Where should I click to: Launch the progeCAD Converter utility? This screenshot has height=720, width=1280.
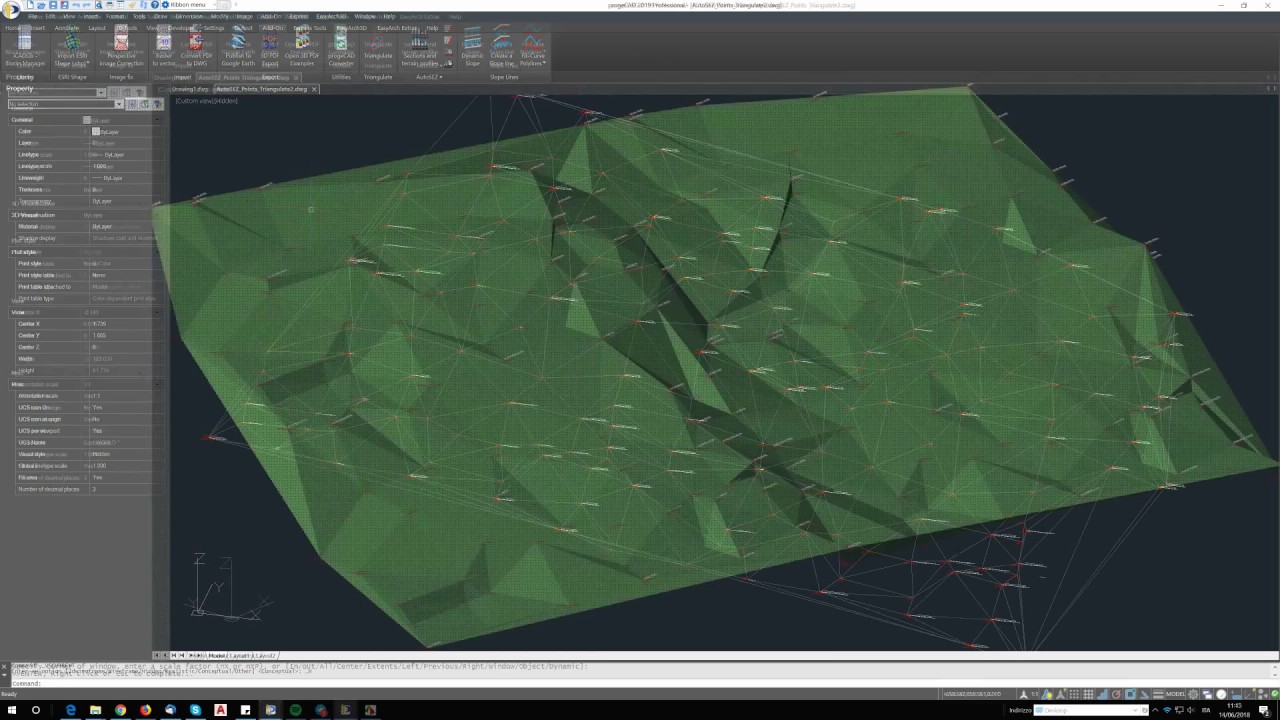coord(341,50)
